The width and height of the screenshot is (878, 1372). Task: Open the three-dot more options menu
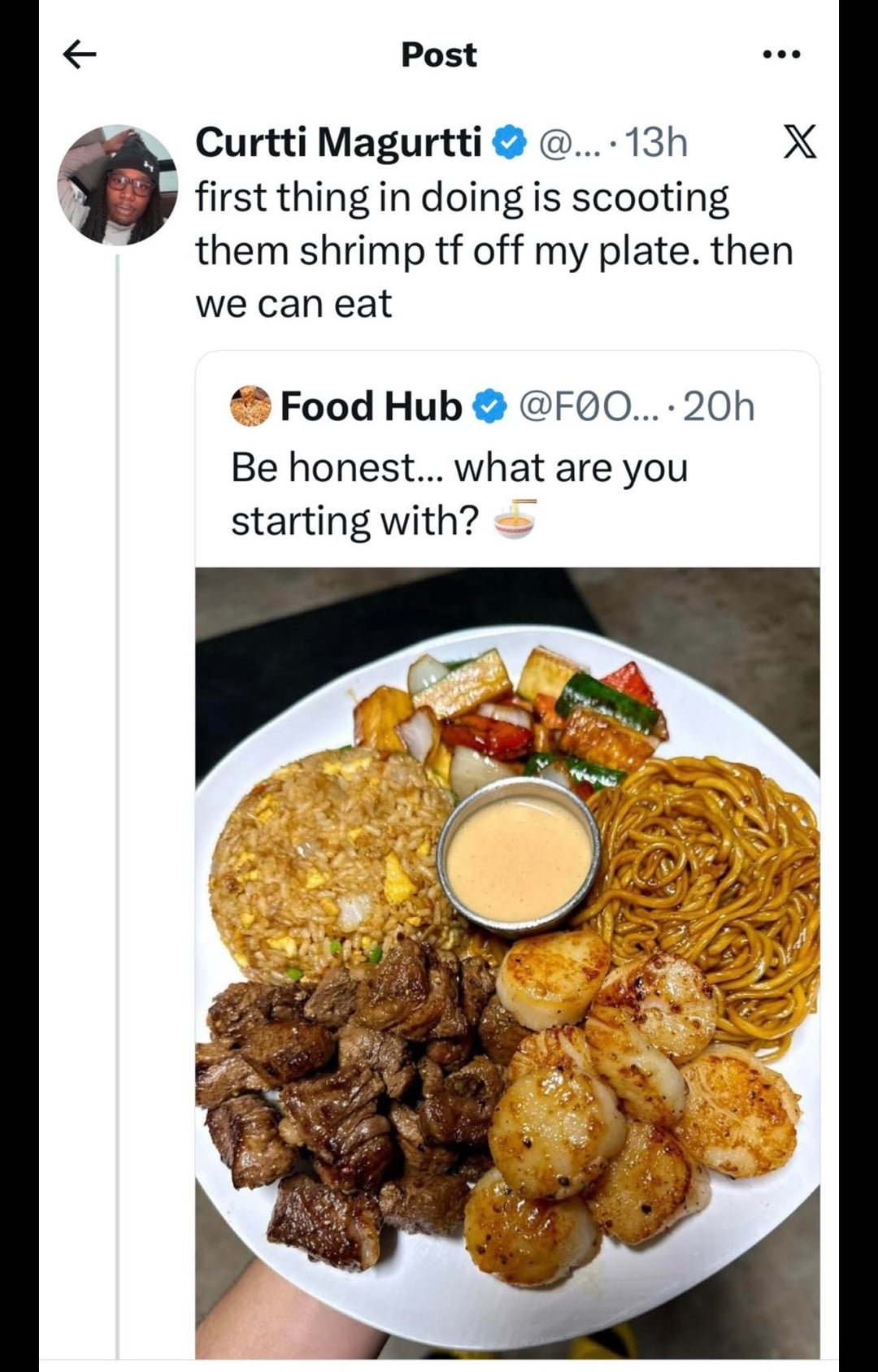(x=782, y=54)
